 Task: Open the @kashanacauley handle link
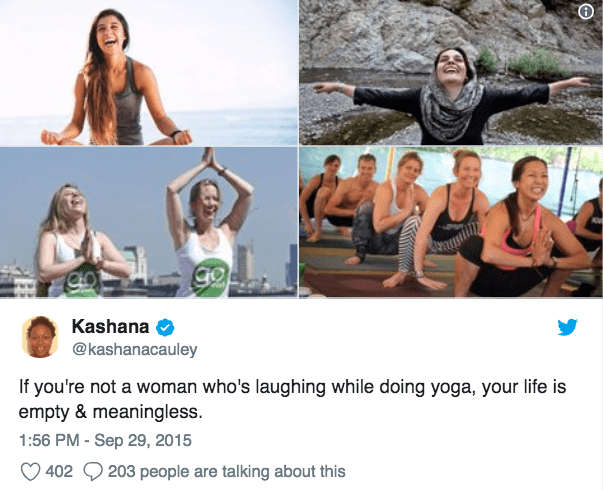[135, 350]
